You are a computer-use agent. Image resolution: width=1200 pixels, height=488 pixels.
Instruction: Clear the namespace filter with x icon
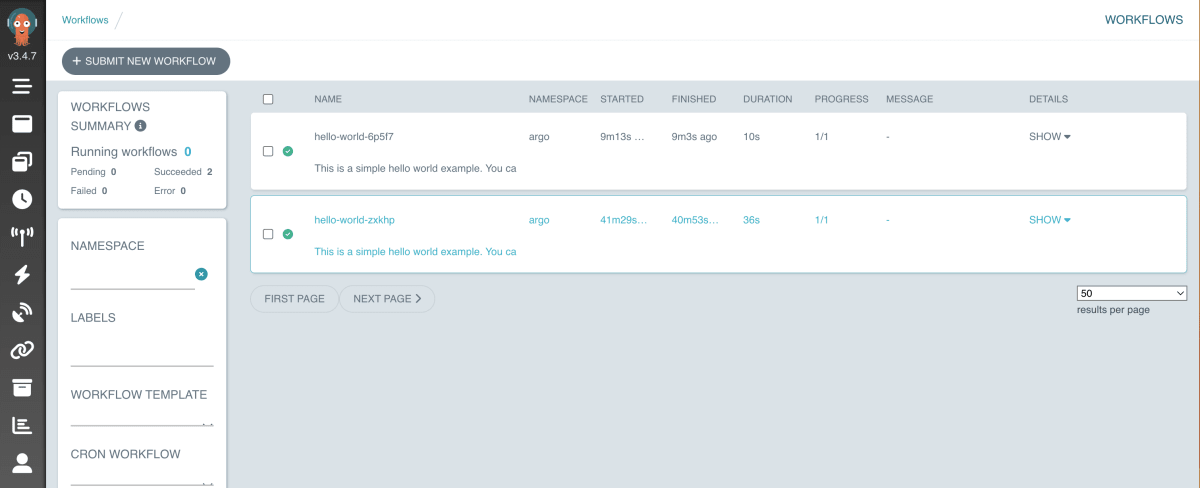click(x=201, y=274)
